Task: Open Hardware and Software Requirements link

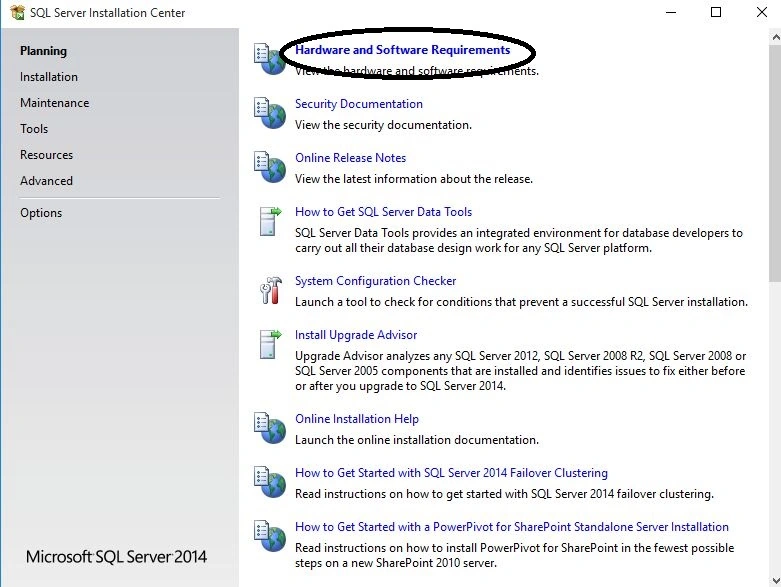Action: [x=402, y=50]
